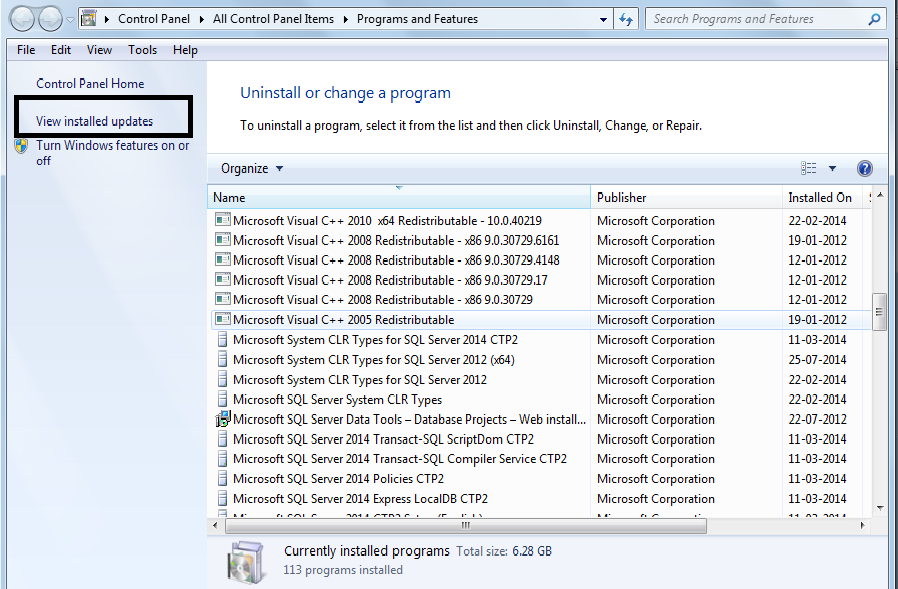The height and width of the screenshot is (589, 898).
Task: Sort list by the Name column header
Action: [399, 197]
